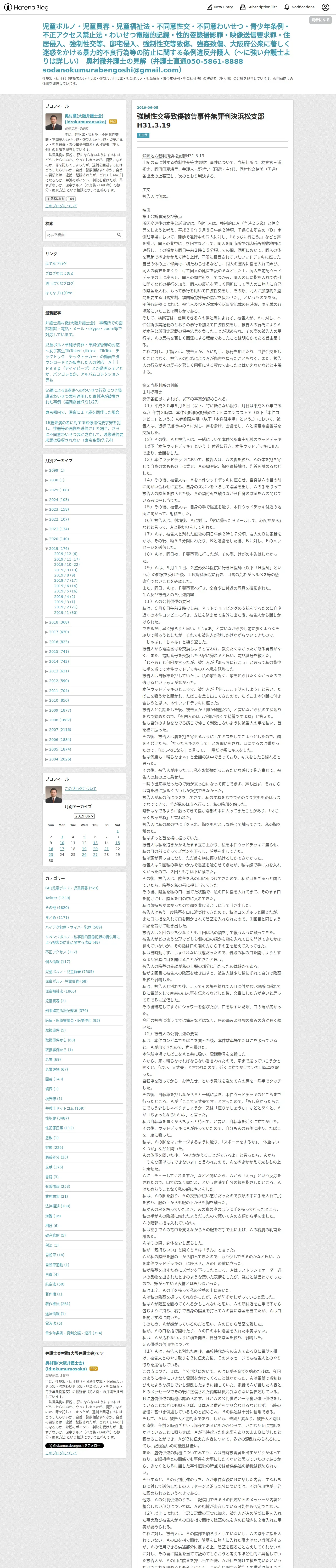Open the Twitter (1239) category
This screenshot has height=1568, width=336.
point(57,898)
